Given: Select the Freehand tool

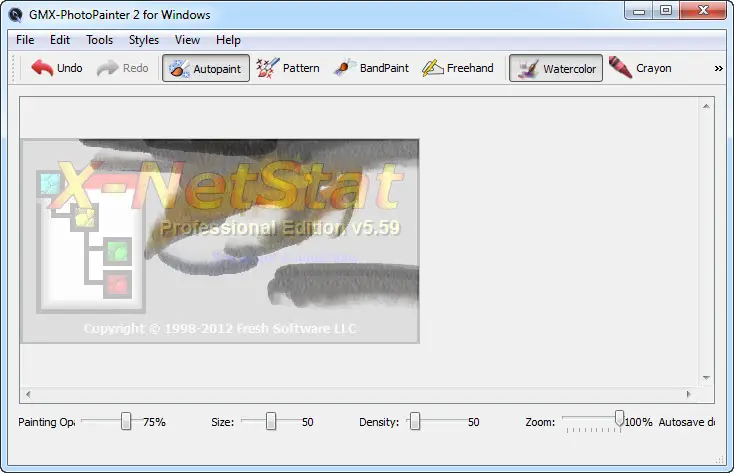Looking at the screenshot, I should coord(458,68).
